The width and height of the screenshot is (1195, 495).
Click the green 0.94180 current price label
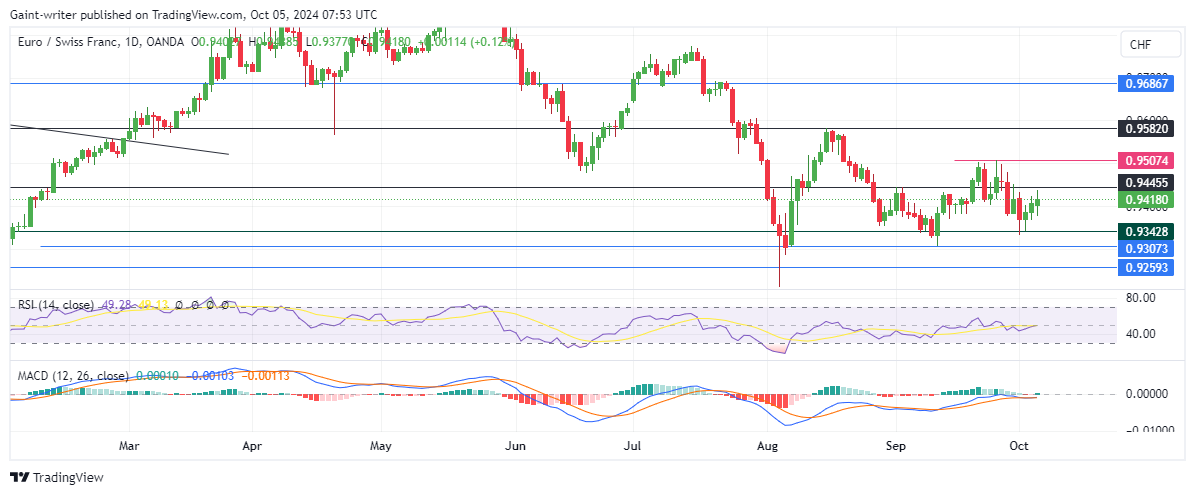click(1145, 200)
